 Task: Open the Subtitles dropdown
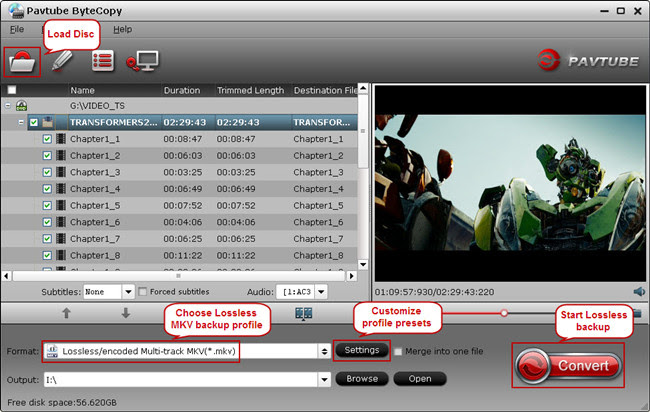tap(129, 292)
